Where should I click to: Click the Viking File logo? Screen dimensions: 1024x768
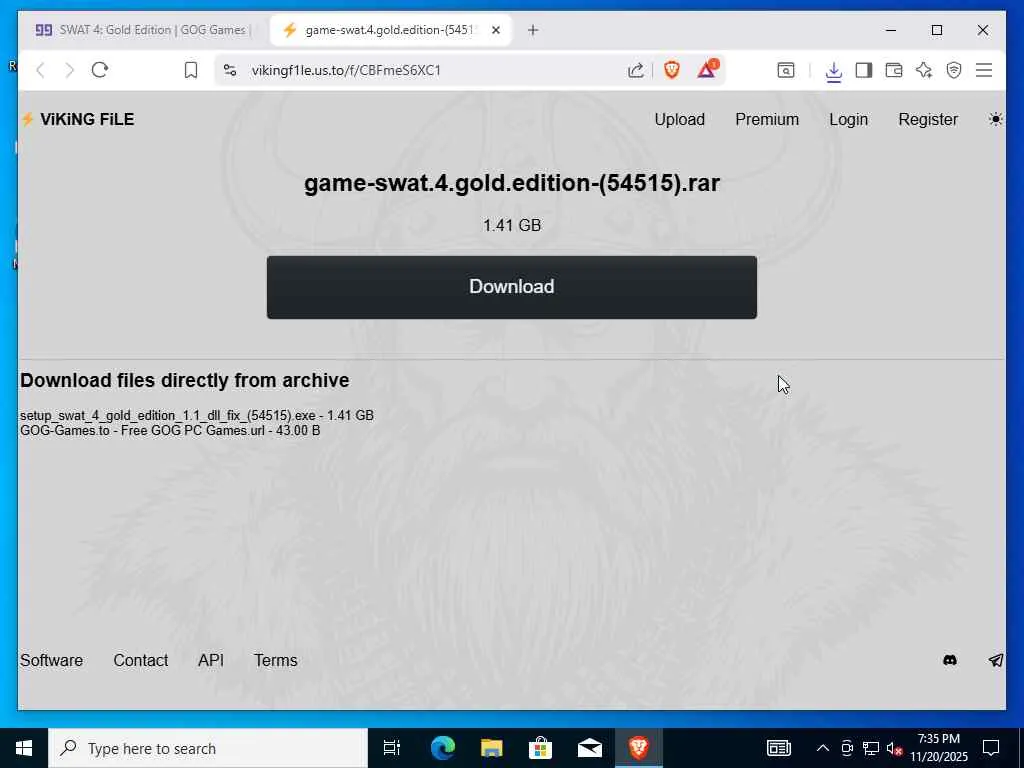(78, 120)
